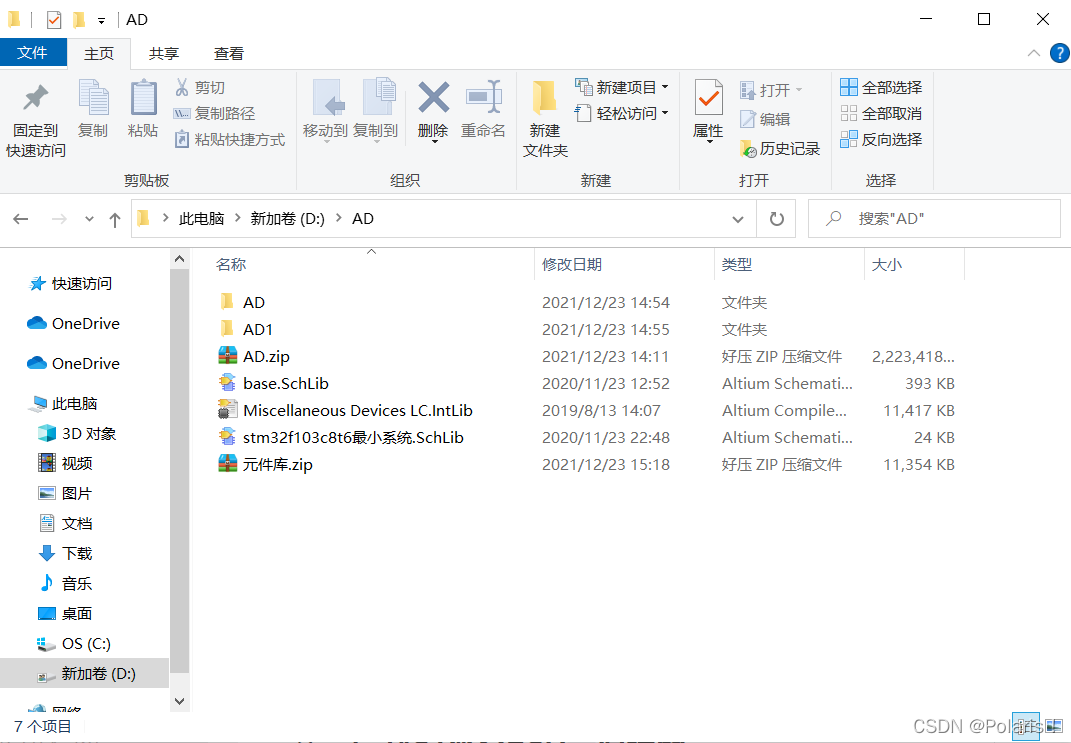Open the 文件 menu tab
1071x743 pixels.
point(33,53)
